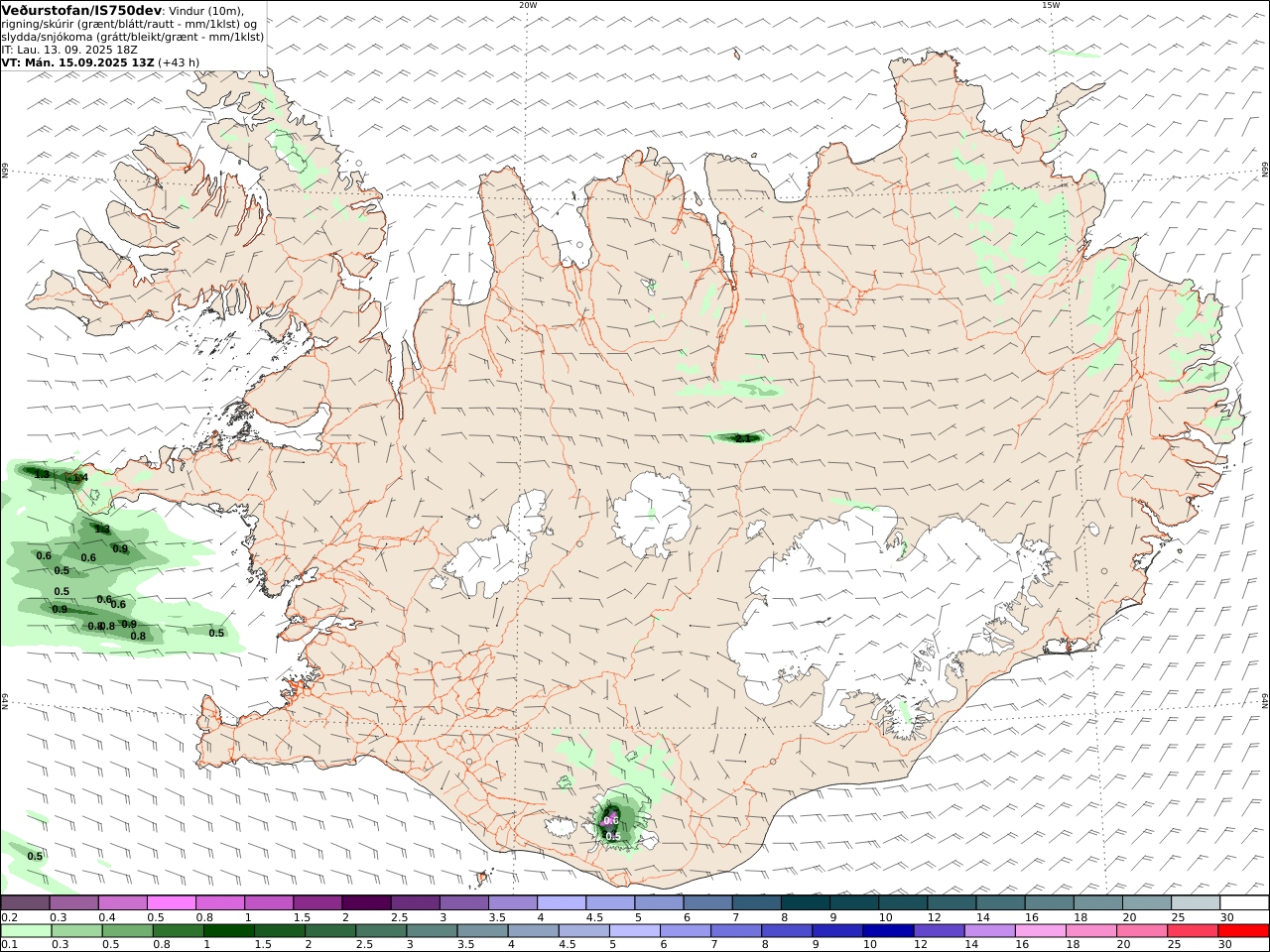Pick the grey-teal 16 swatch in top legend row
The width and height of the screenshot is (1270, 952).
1050,902
